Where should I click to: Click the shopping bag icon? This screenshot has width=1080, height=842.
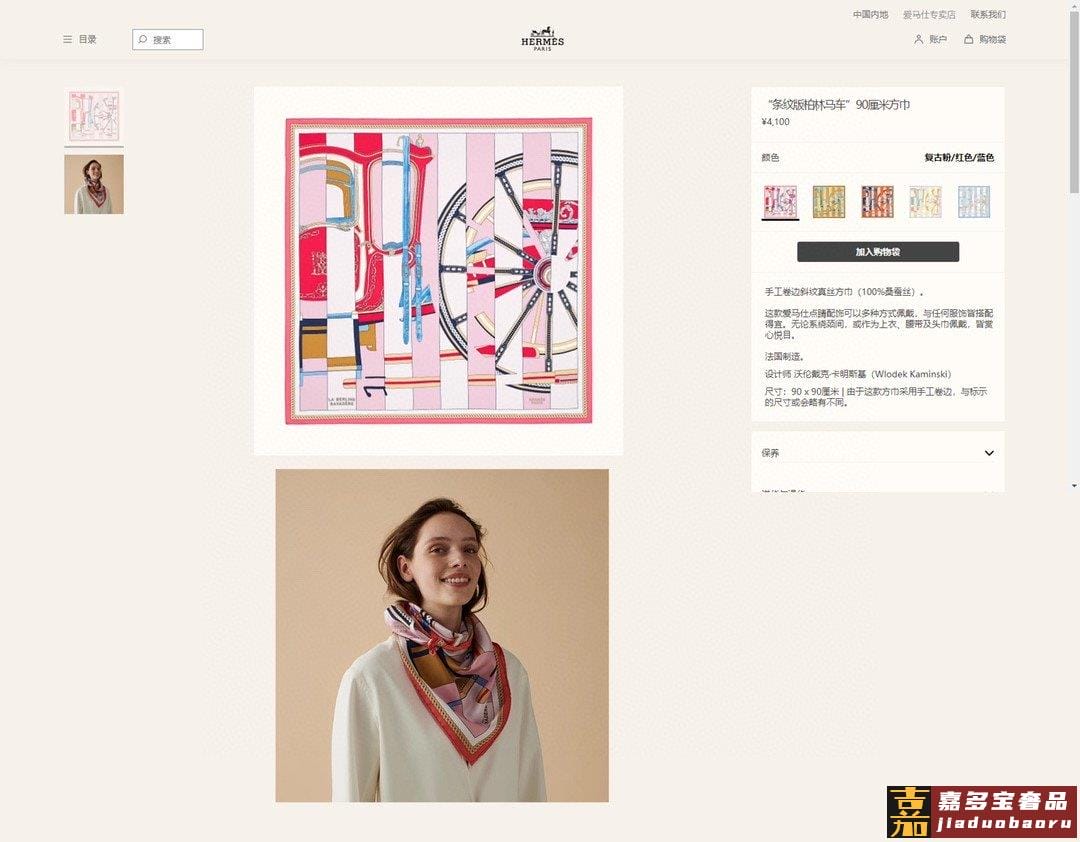coord(968,39)
